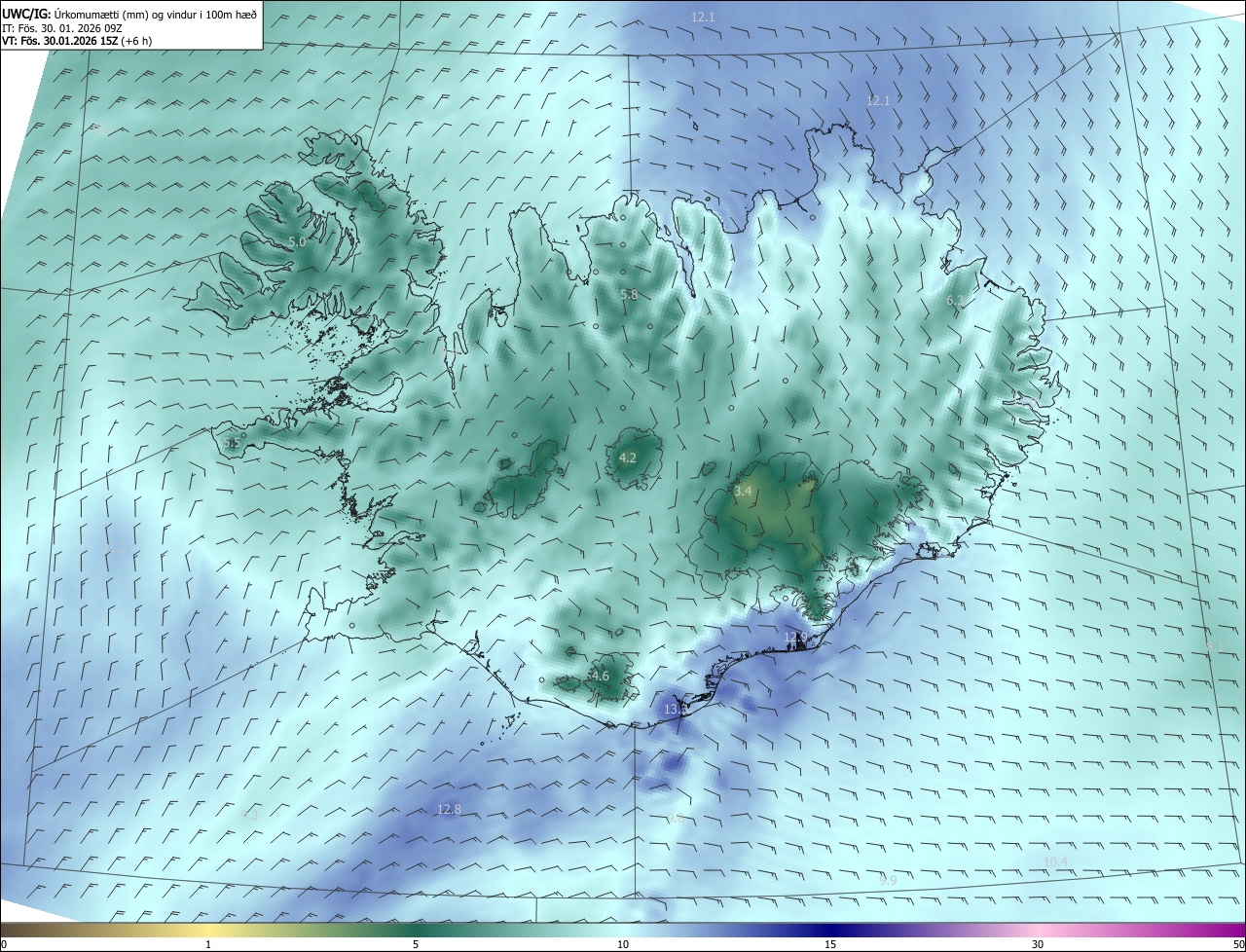
Task: Click the 4.2 value on the central glacier
Action: [x=628, y=458]
